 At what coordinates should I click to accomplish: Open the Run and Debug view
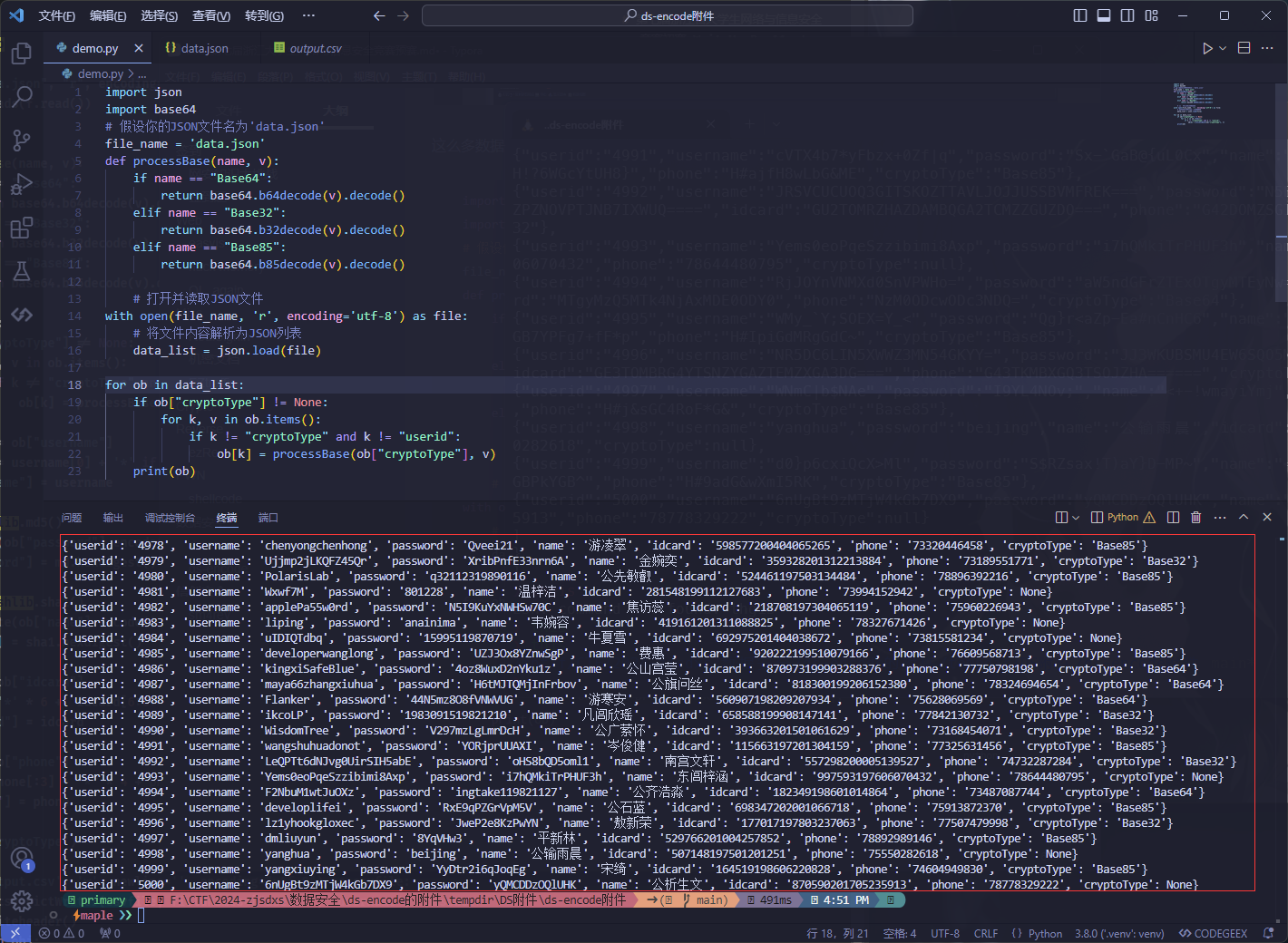pos(22,184)
